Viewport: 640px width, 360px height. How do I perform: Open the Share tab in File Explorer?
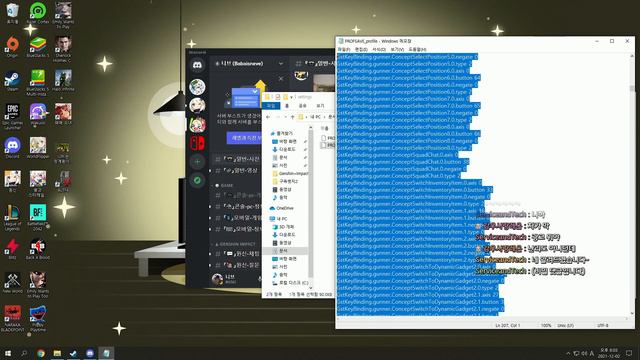click(302, 106)
